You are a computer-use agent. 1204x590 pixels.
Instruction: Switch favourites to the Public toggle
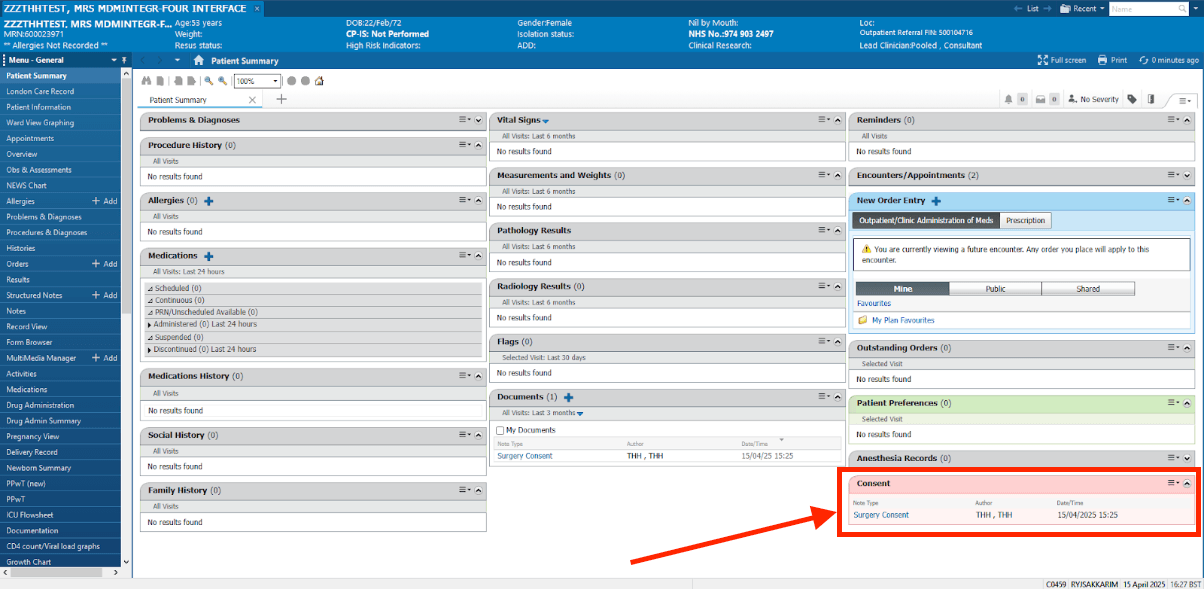[x=995, y=289]
